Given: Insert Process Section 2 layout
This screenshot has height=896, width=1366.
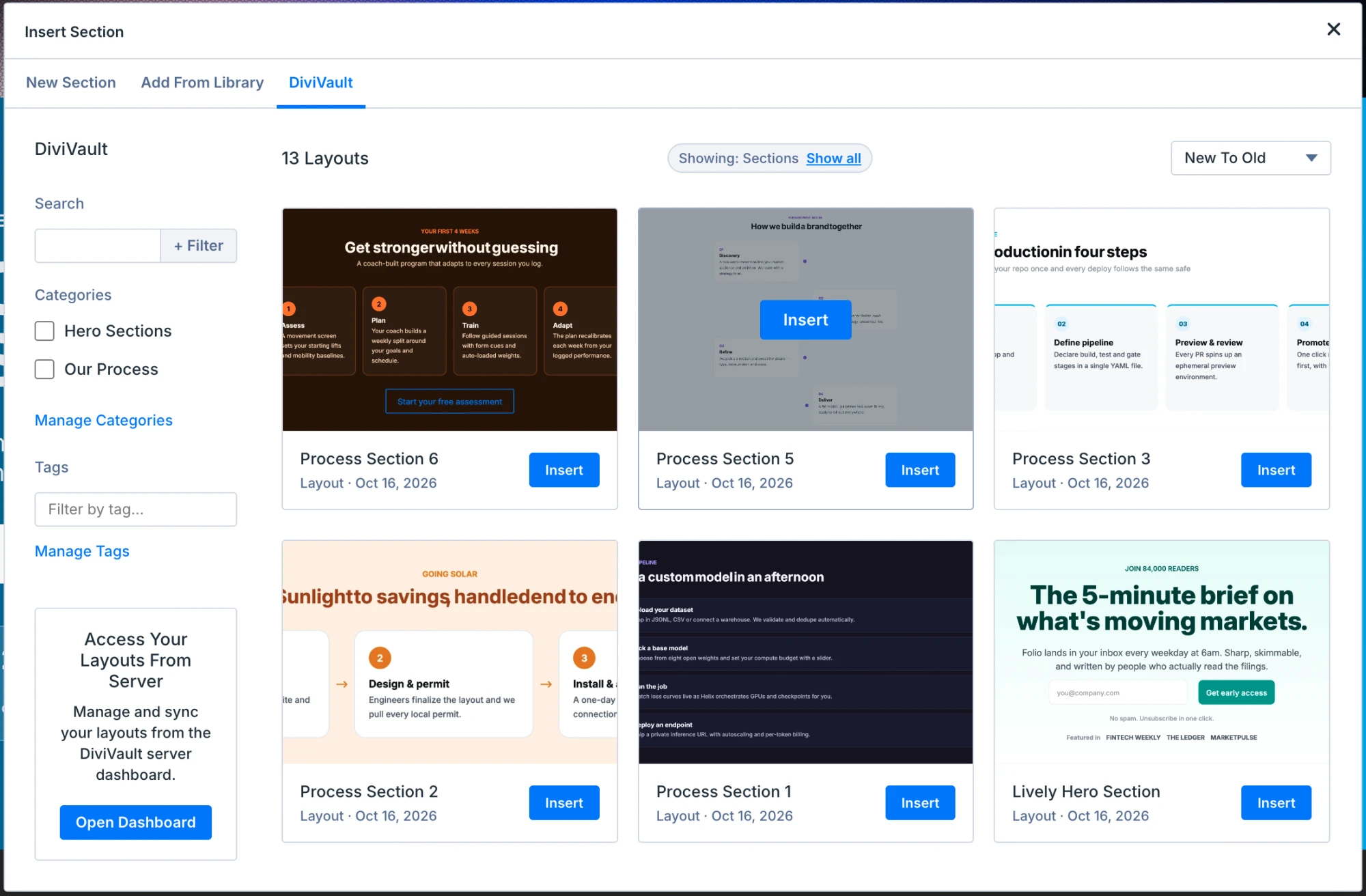Looking at the screenshot, I should coord(564,803).
